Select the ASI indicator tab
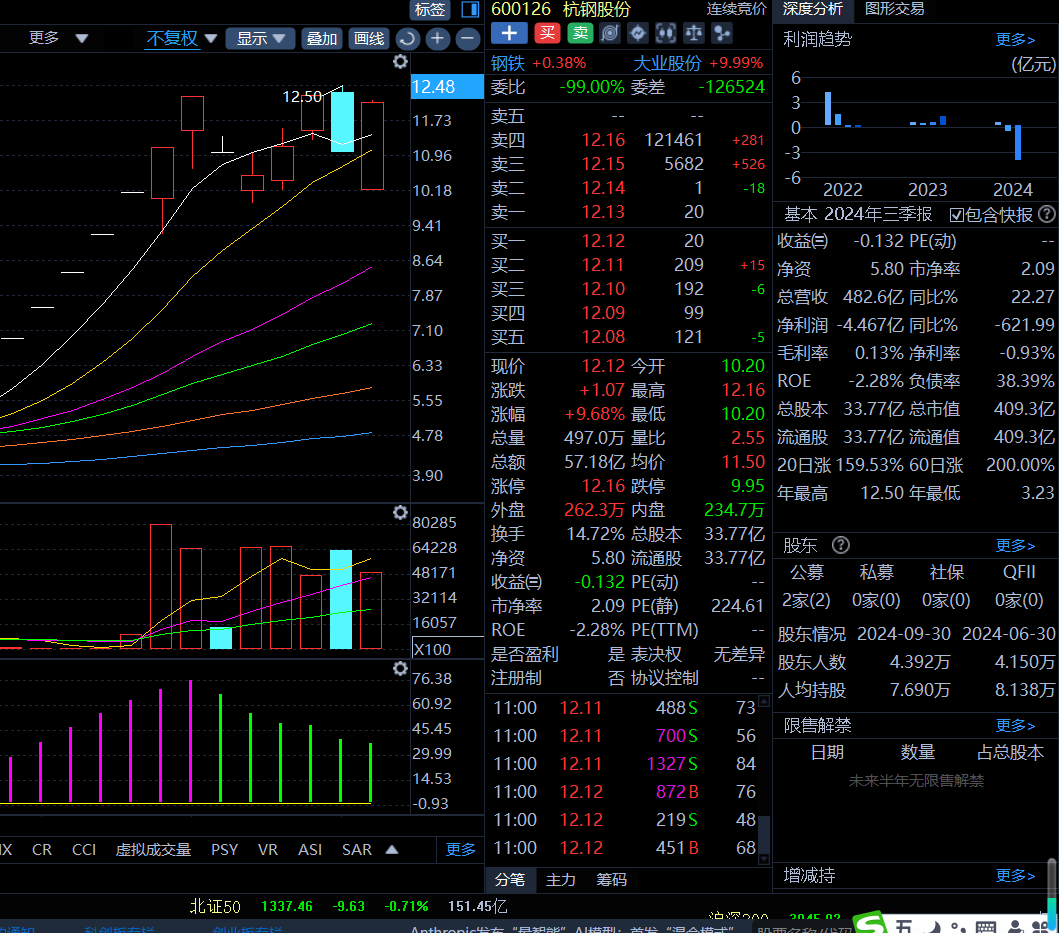The width and height of the screenshot is (1059, 933). [310, 849]
